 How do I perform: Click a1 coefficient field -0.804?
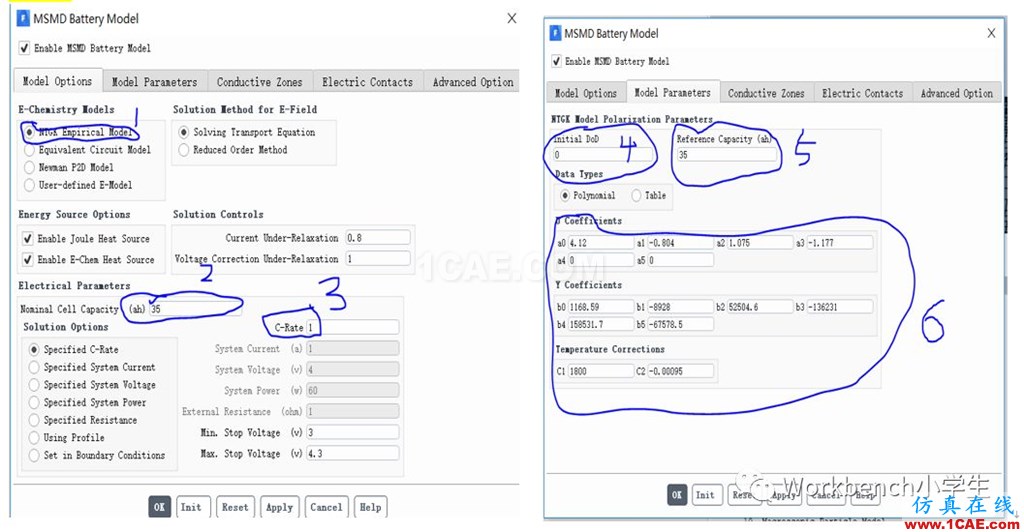(x=680, y=243)
